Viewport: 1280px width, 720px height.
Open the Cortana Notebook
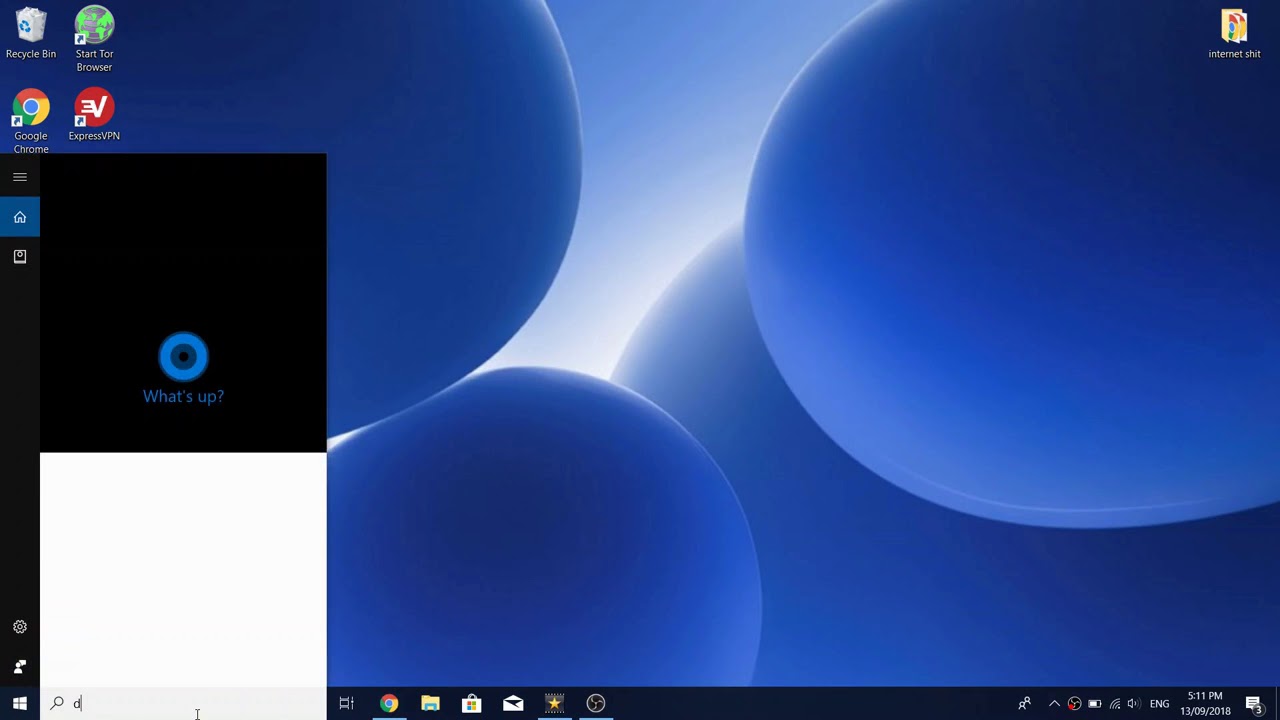20,257
